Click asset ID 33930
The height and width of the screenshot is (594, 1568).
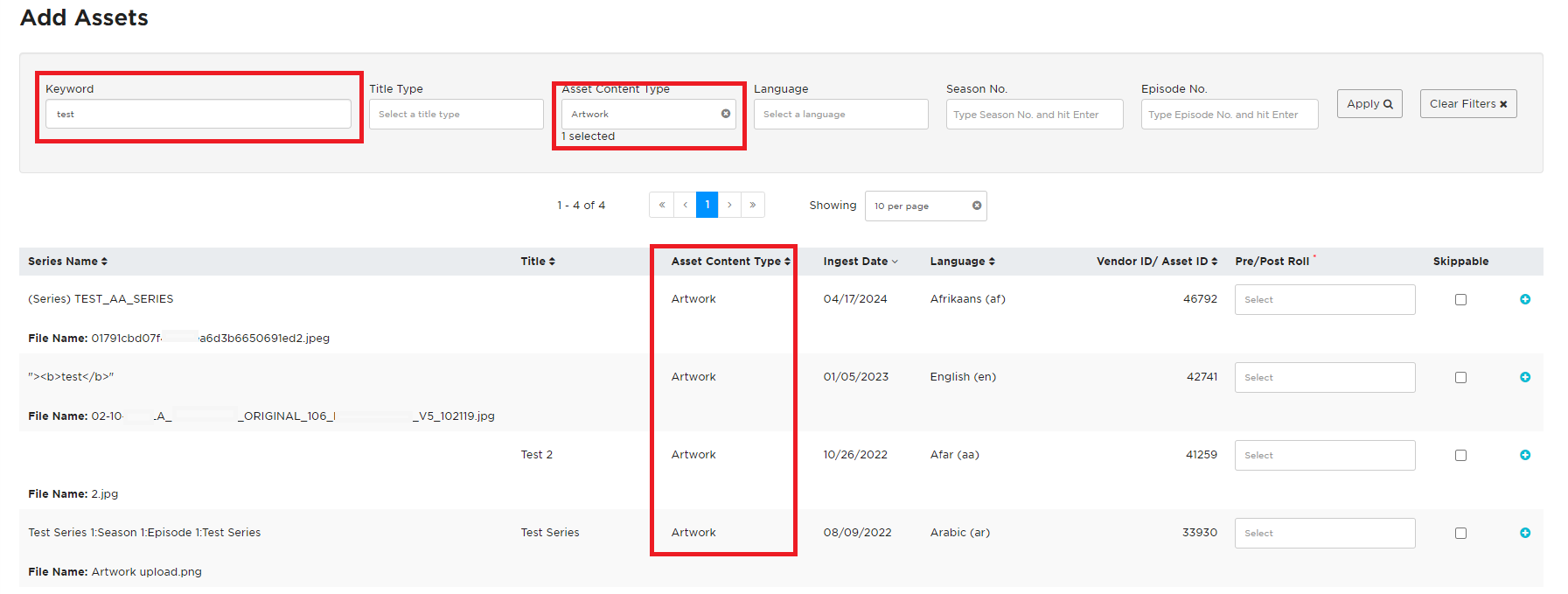1200,533
